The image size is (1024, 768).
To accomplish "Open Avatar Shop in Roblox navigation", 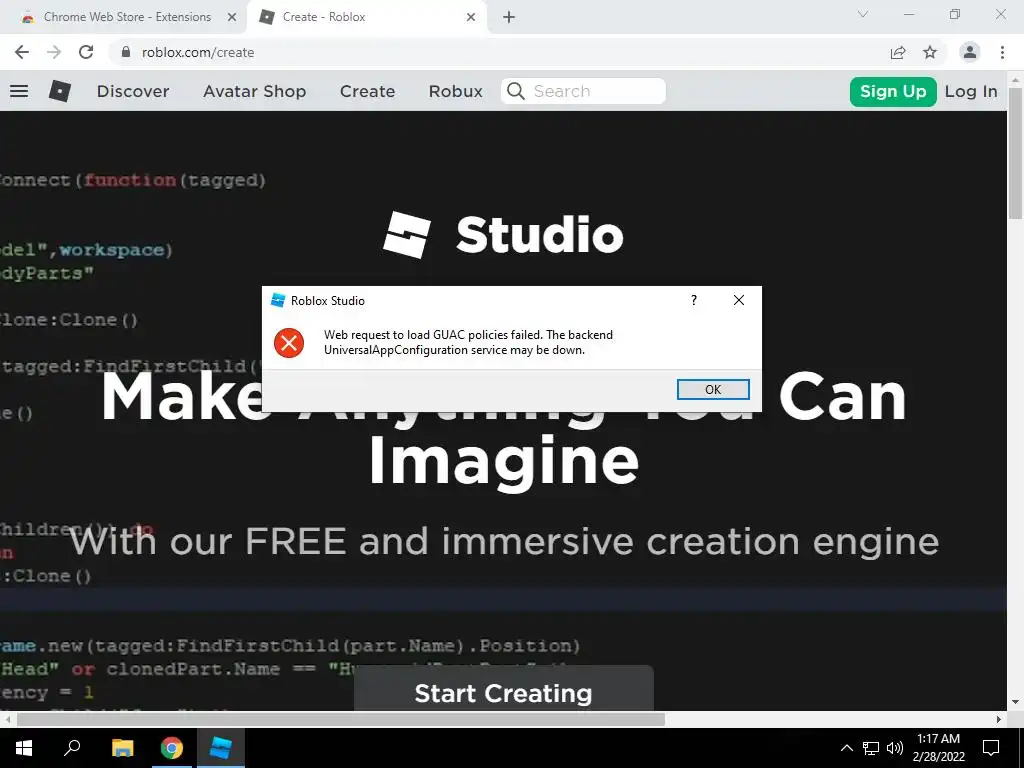I will point(255,91).
